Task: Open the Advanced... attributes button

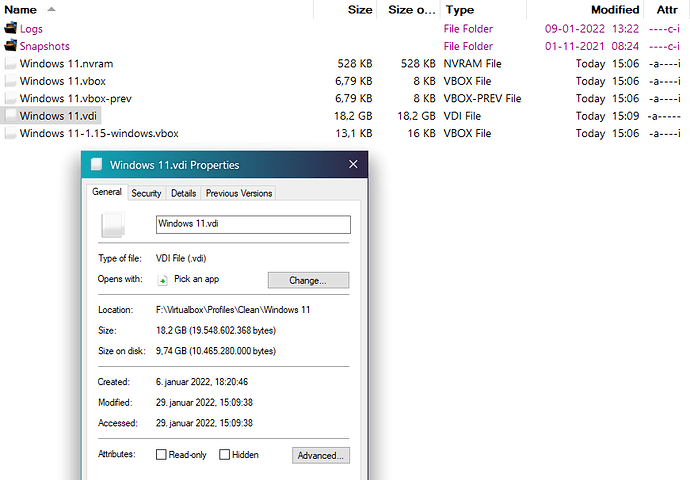Action: 320,455
